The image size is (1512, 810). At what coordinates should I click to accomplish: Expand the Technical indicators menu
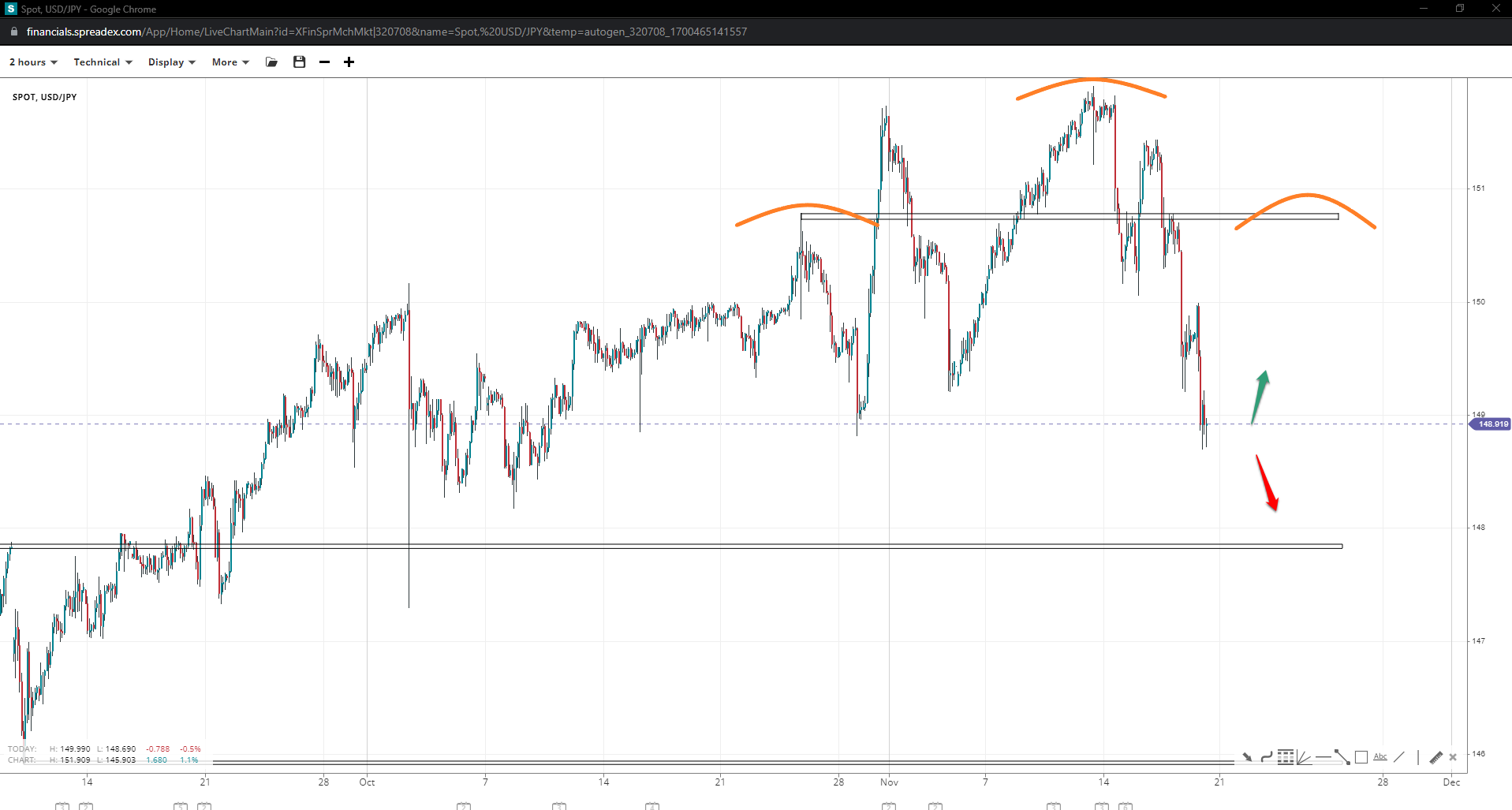click(103, 62)
